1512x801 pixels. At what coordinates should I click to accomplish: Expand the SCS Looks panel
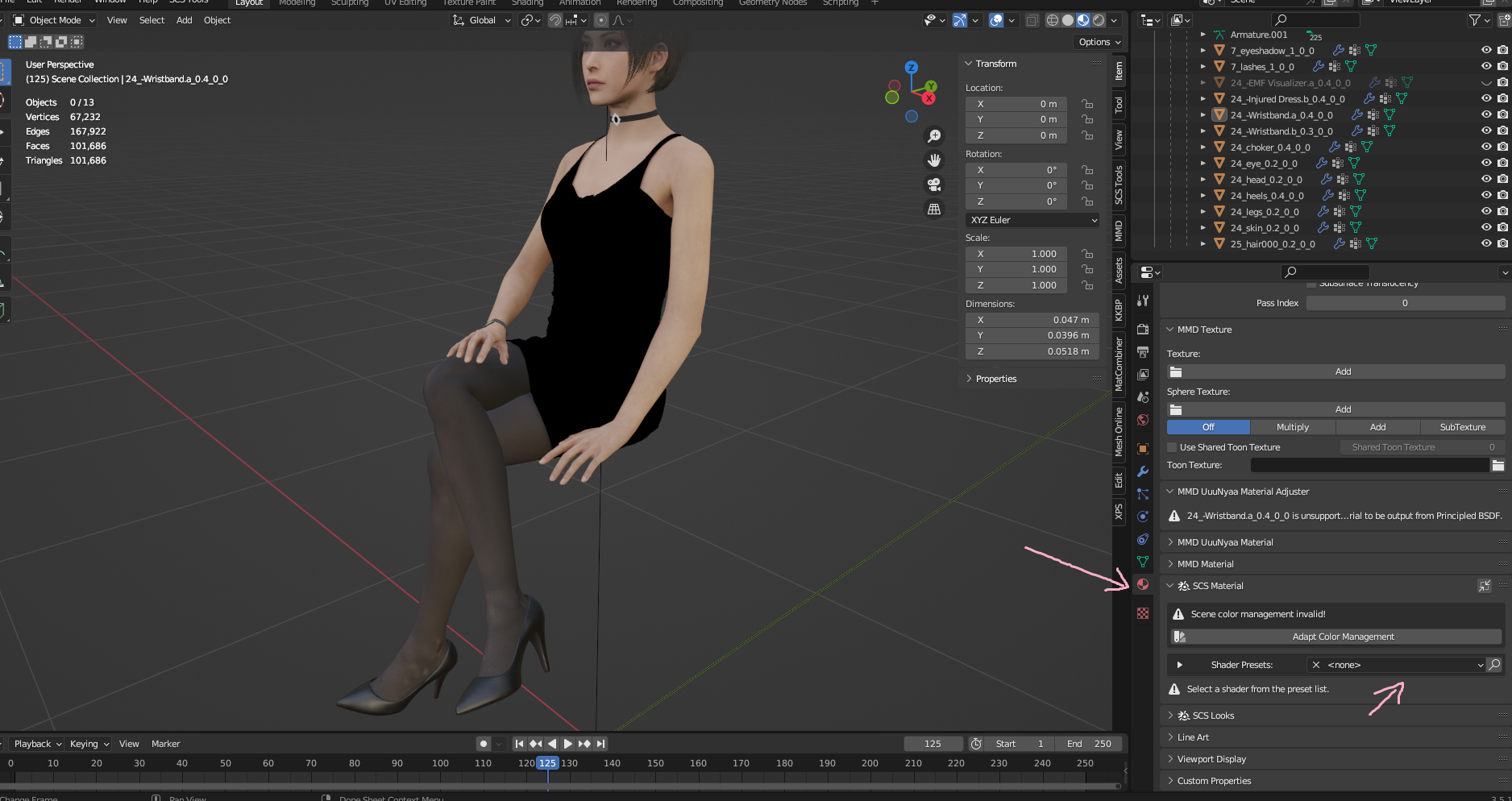(x=1213, y=716)
